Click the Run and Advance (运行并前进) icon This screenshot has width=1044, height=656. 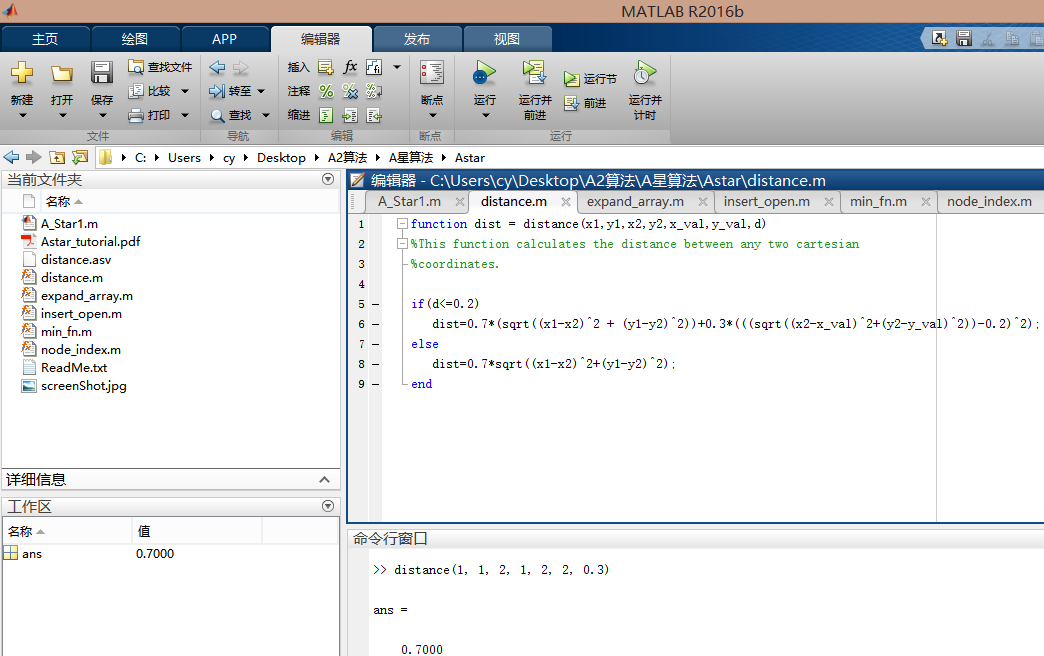click(534, 73)
